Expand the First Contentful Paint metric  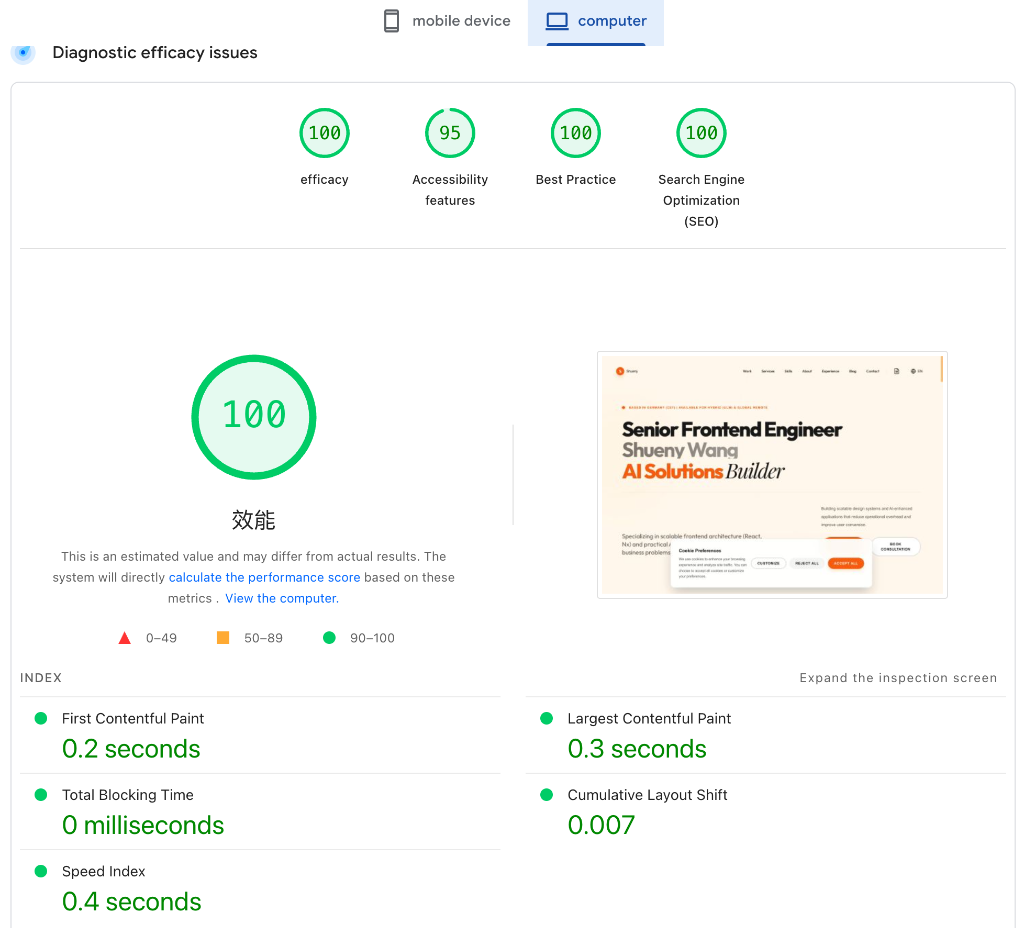click(x=133, y=719)
